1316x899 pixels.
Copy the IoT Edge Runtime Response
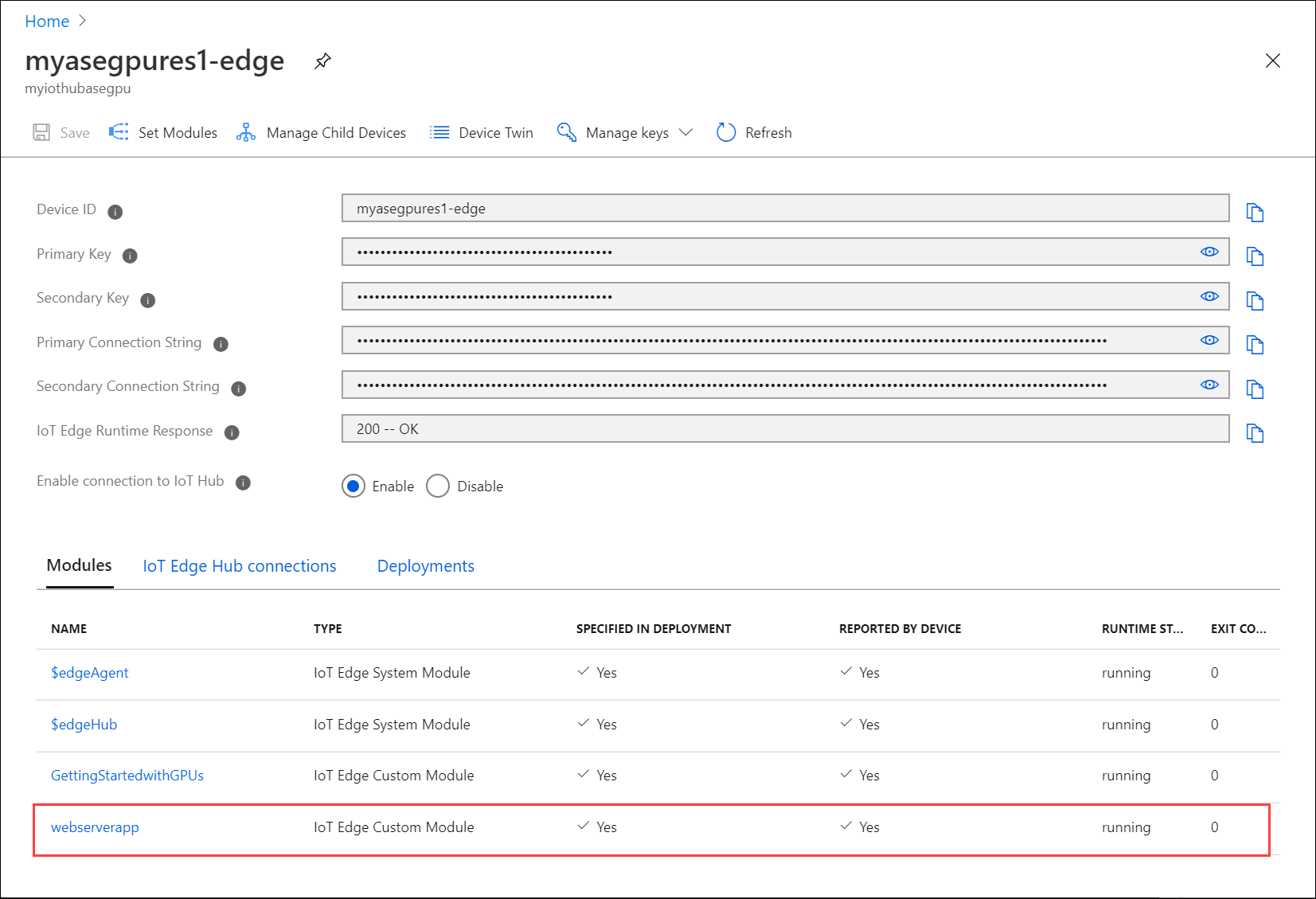[x=1255, y=432]
